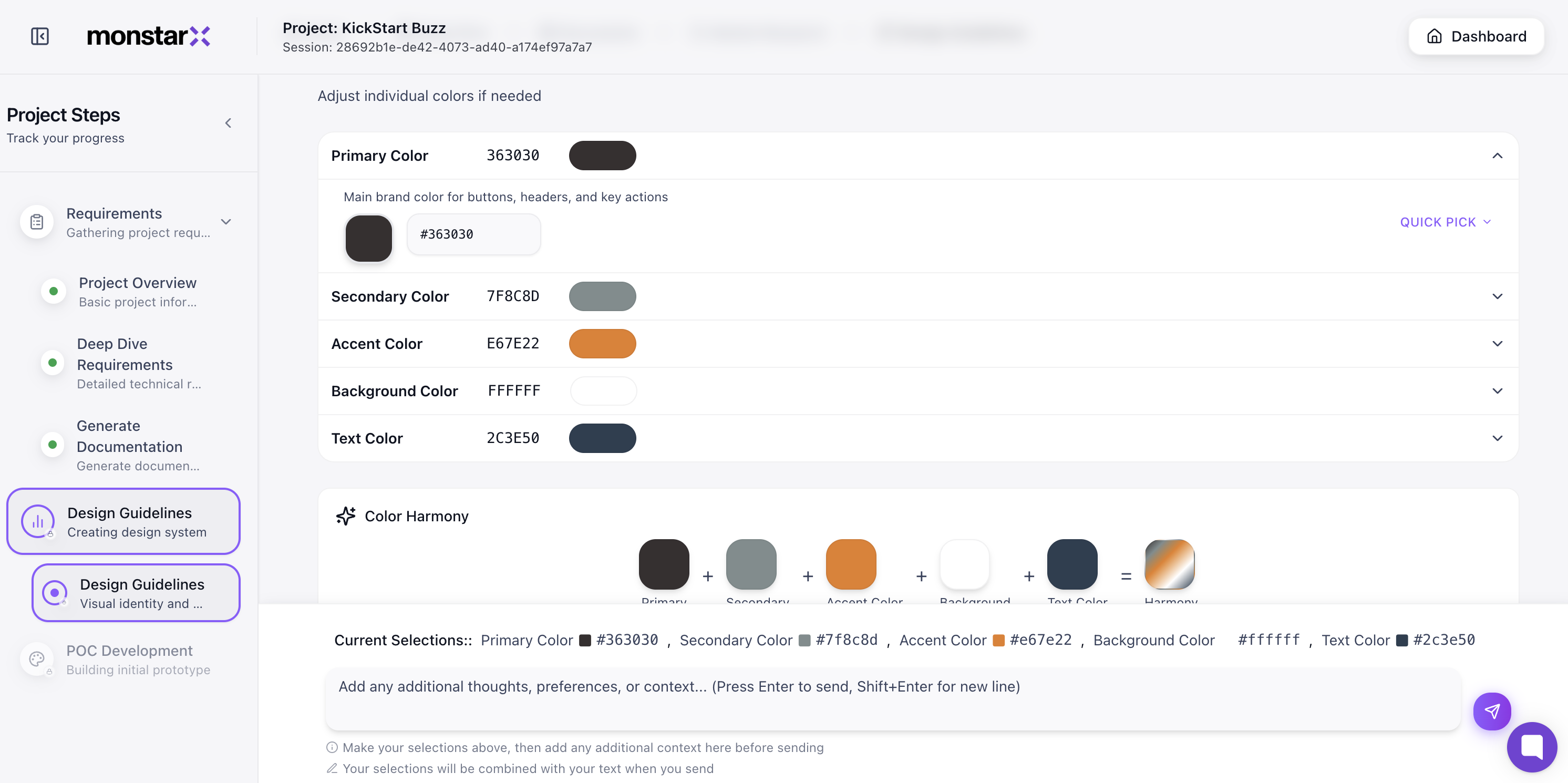The image size is (1568, 783).
Task: Click the orange Accent Color swatch
Action: click(x=603, y=343)
